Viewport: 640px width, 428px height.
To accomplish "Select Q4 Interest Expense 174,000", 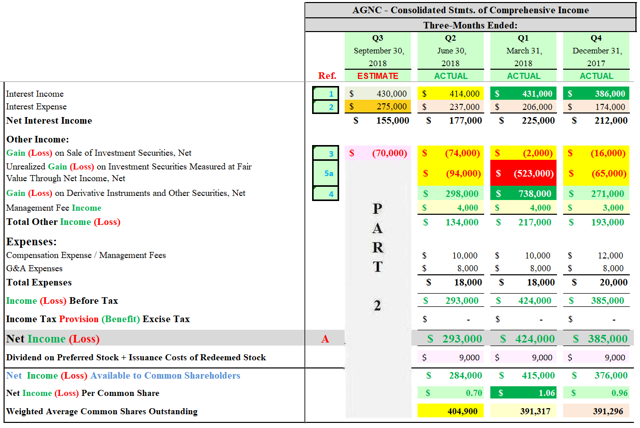I will pos(596,107).
